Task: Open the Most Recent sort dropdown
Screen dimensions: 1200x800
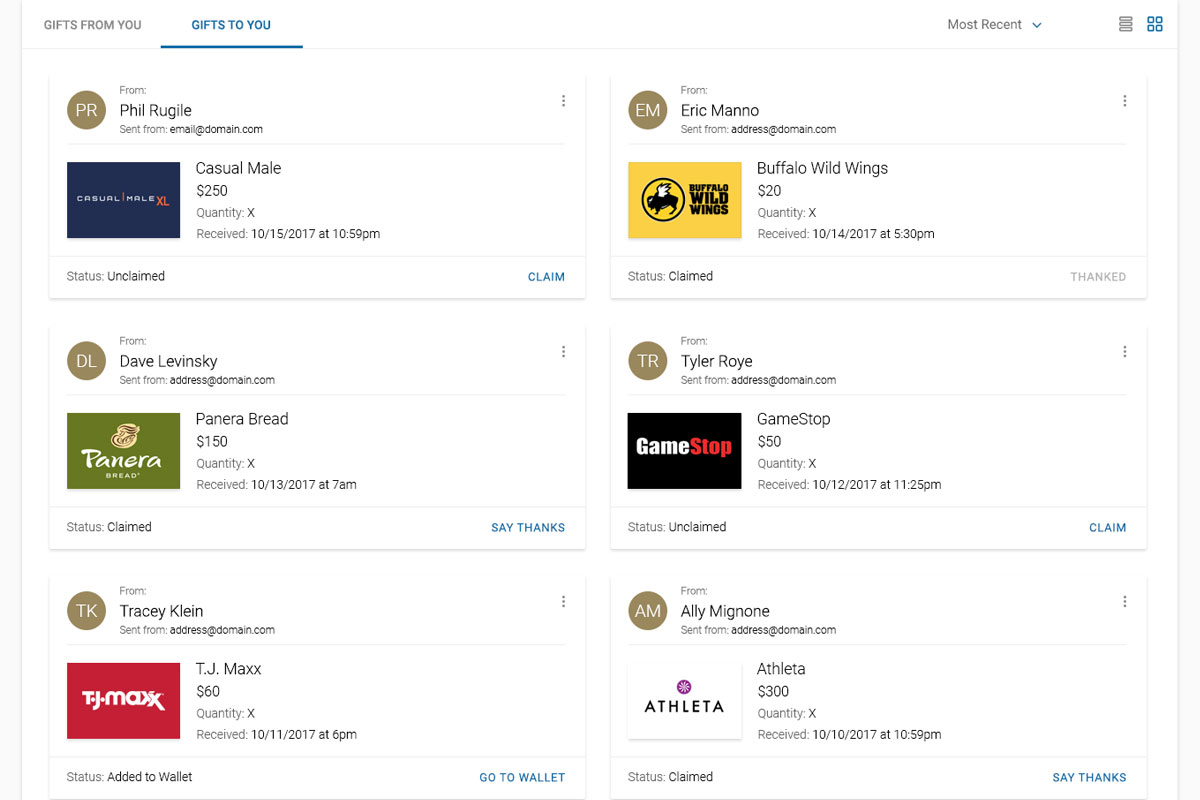Action: (x=995, y=25)
